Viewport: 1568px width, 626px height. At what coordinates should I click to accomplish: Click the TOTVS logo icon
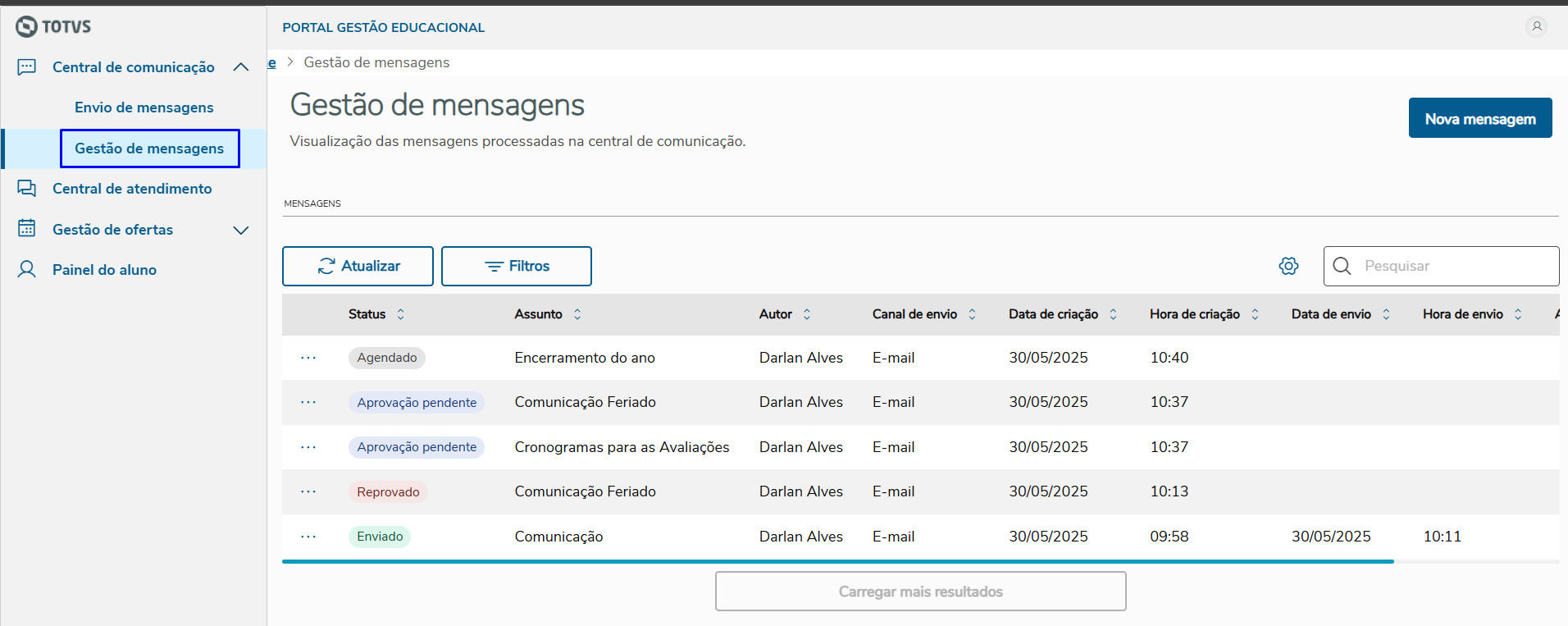pos(27,27)
